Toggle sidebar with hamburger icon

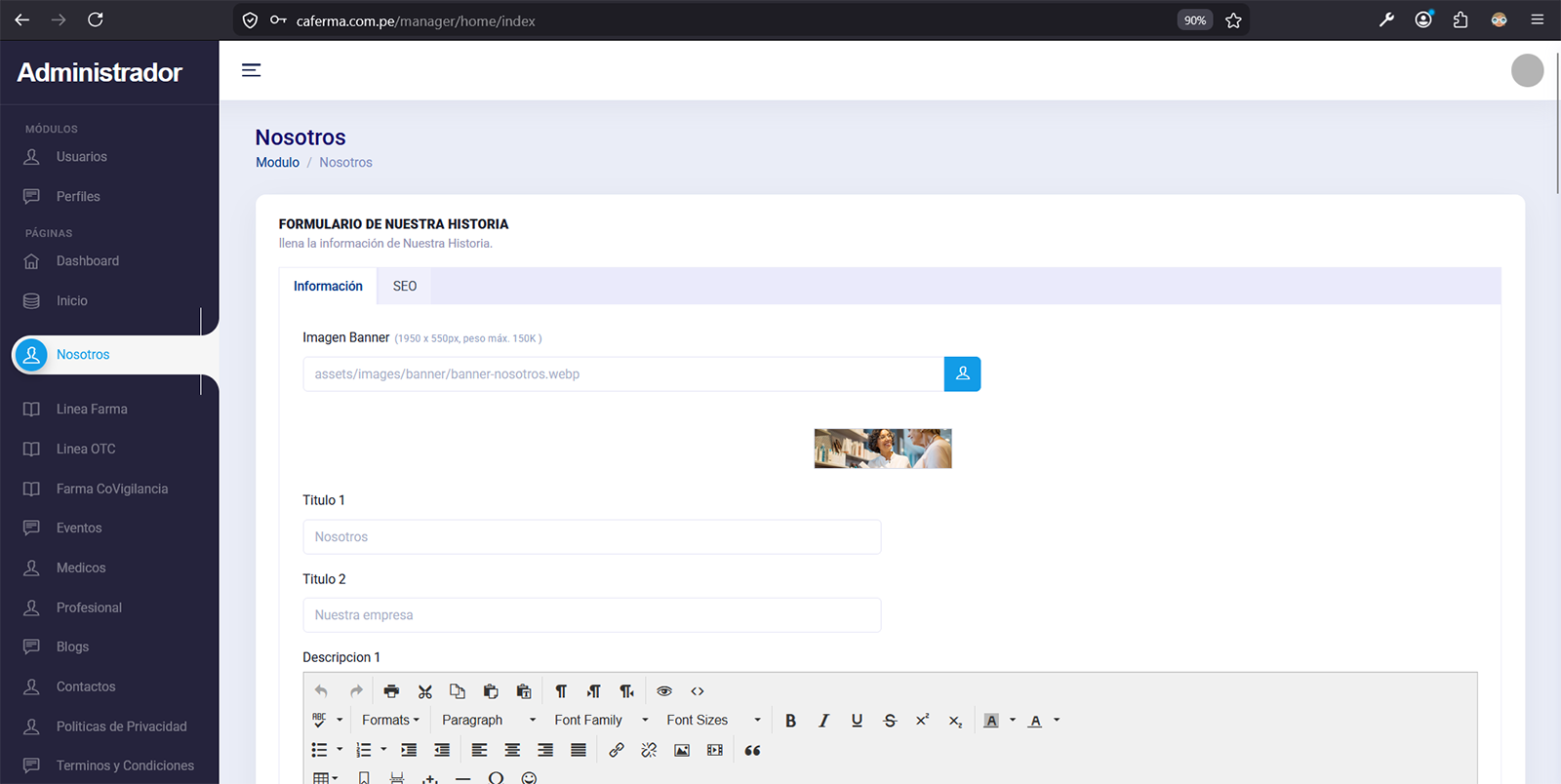252,70
